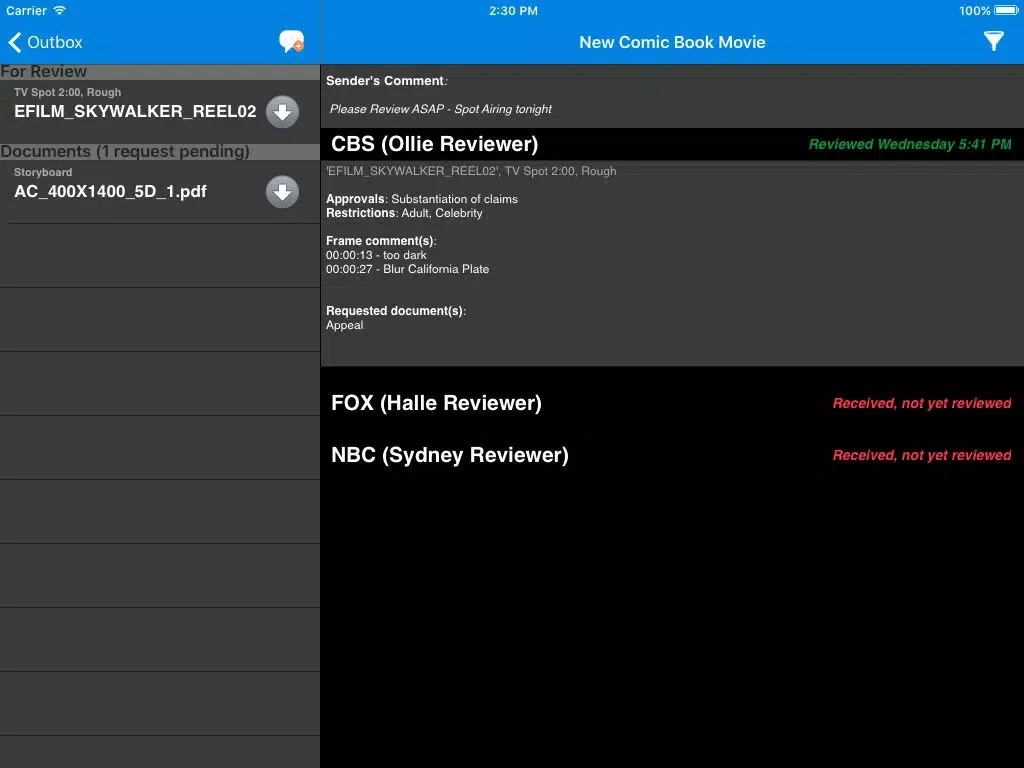Click the 2:30 PM clock
Image resolution: width=1024 pixels, height=768 pixels.
[513, 10]
